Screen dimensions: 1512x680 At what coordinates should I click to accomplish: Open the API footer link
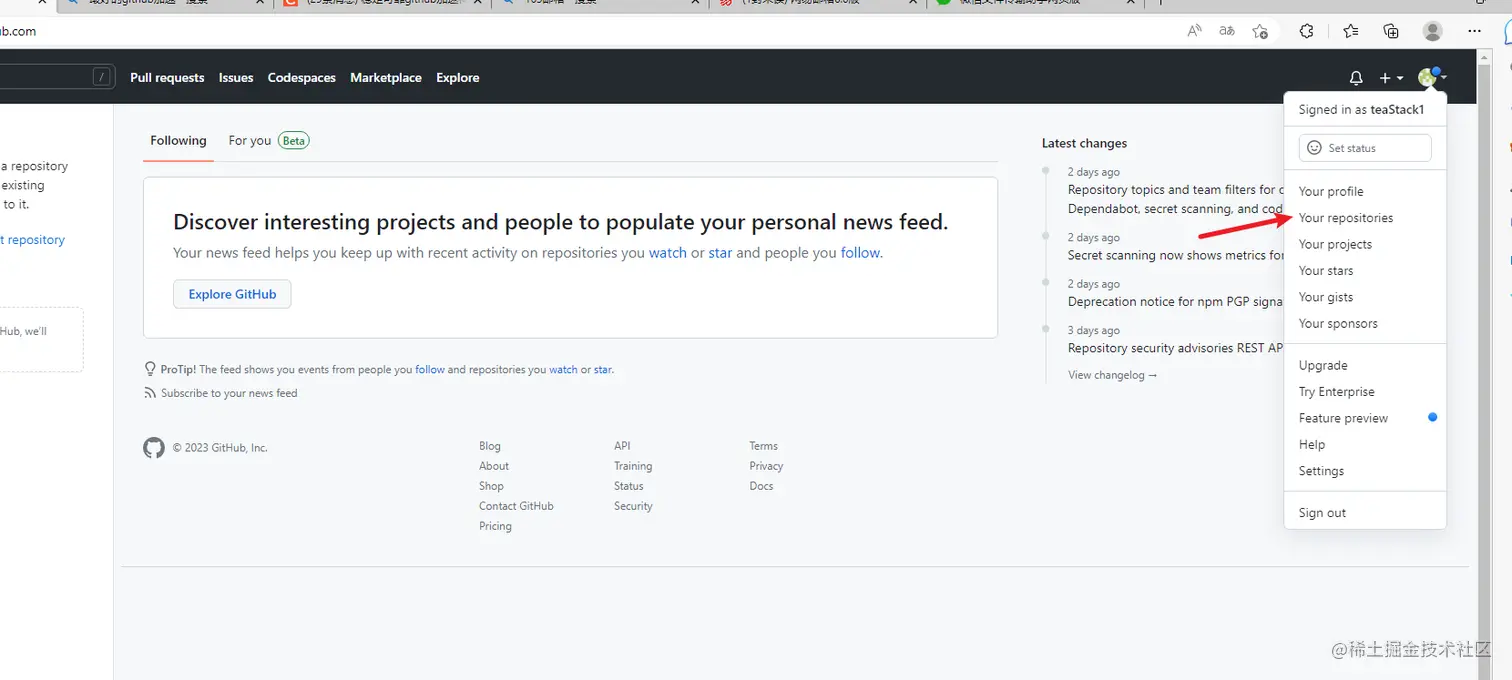[x=622, y=446]
